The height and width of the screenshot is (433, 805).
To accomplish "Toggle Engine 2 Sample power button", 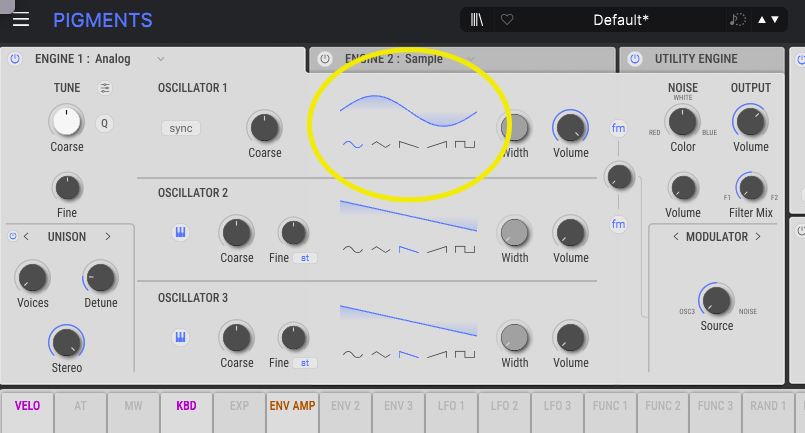I will coord(324,59).
